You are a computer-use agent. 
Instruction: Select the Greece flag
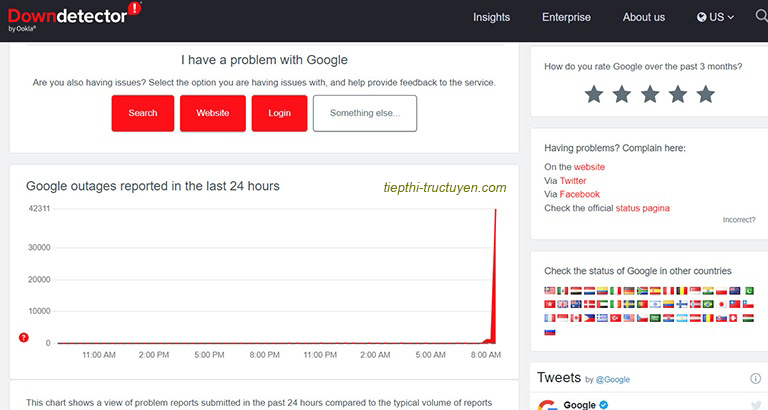coord(602,318)
